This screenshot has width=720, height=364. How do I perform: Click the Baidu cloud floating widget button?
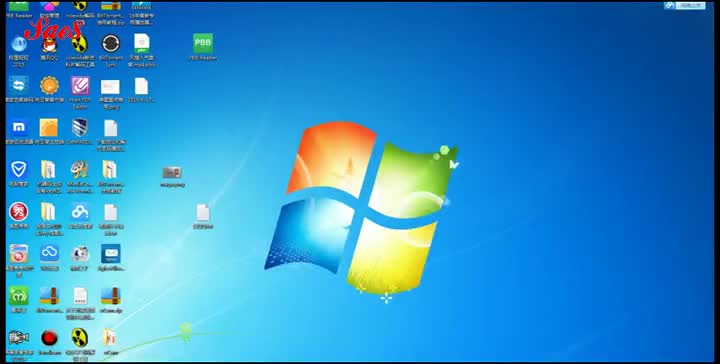point(685,5)
